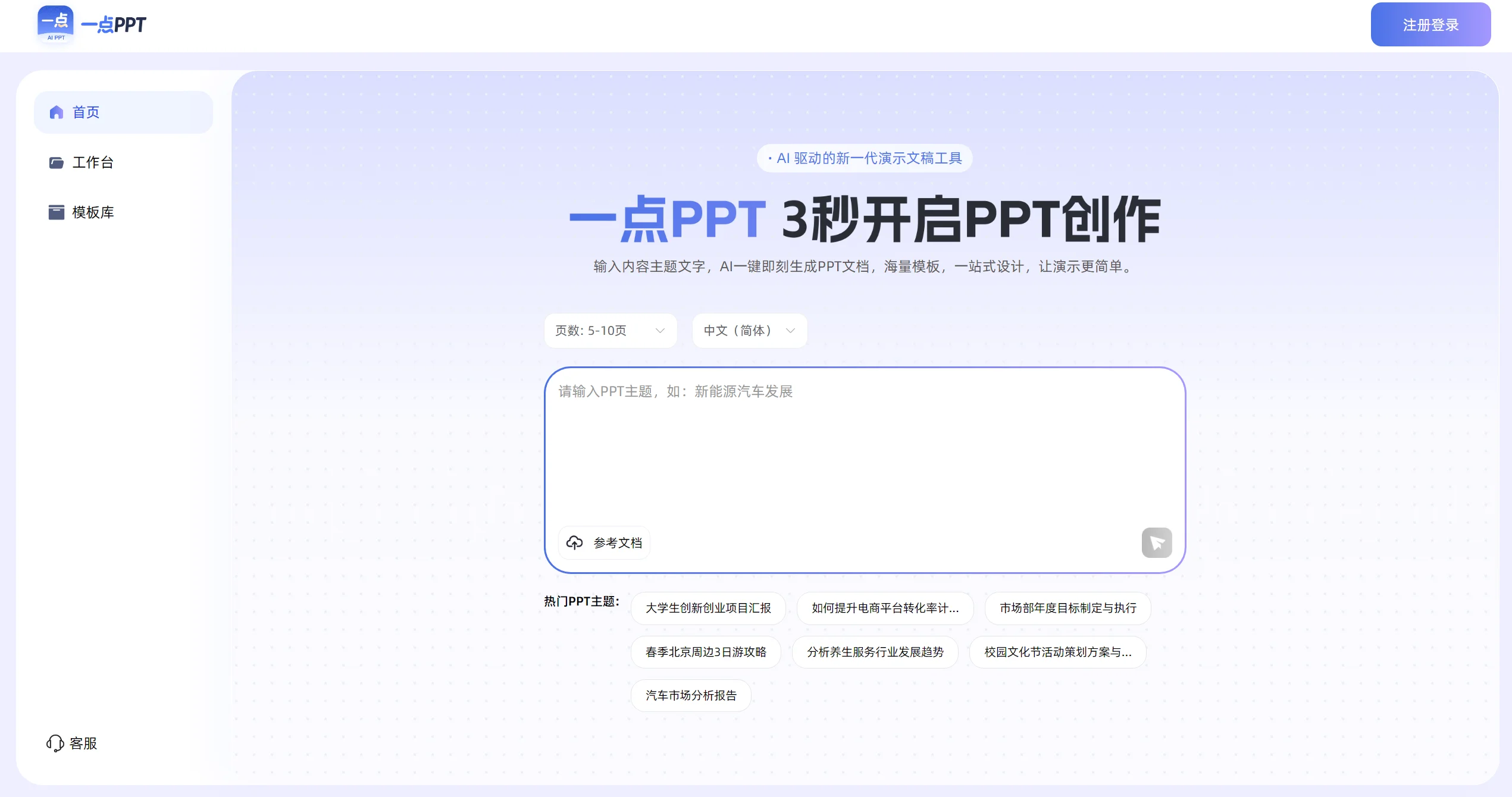1512x797 pixels.
Task: Click the 一点PPT app logo icon
Action: (x=55, y=24)
